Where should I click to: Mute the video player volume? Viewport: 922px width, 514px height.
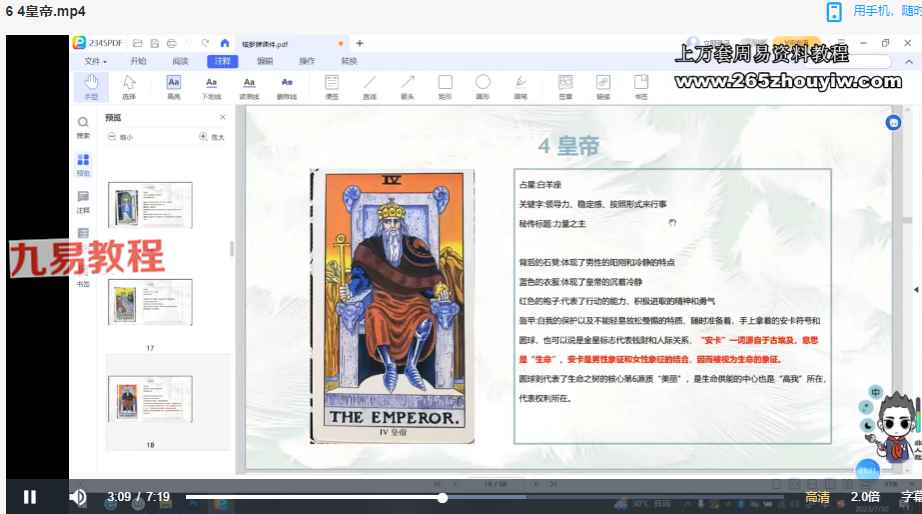coord(77,497)
